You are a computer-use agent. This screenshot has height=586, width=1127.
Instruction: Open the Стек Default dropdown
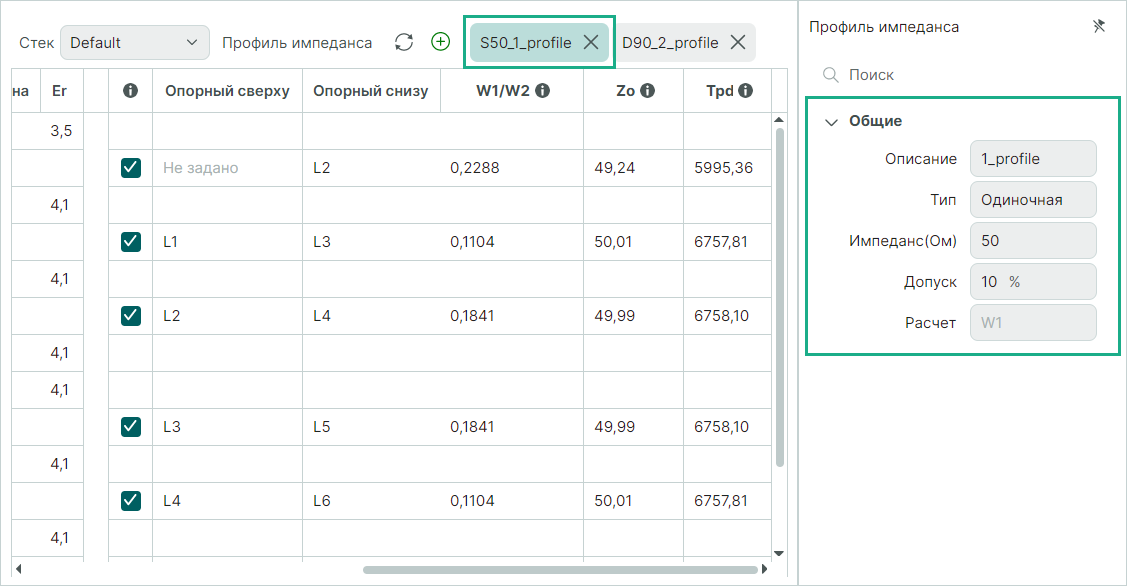point(135,43)
